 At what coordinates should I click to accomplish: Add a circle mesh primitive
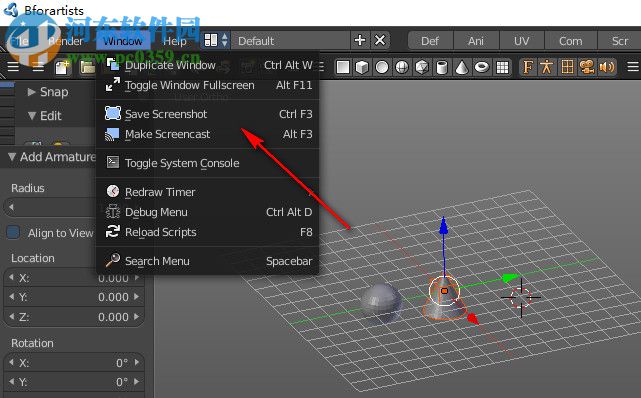(382, 67)
